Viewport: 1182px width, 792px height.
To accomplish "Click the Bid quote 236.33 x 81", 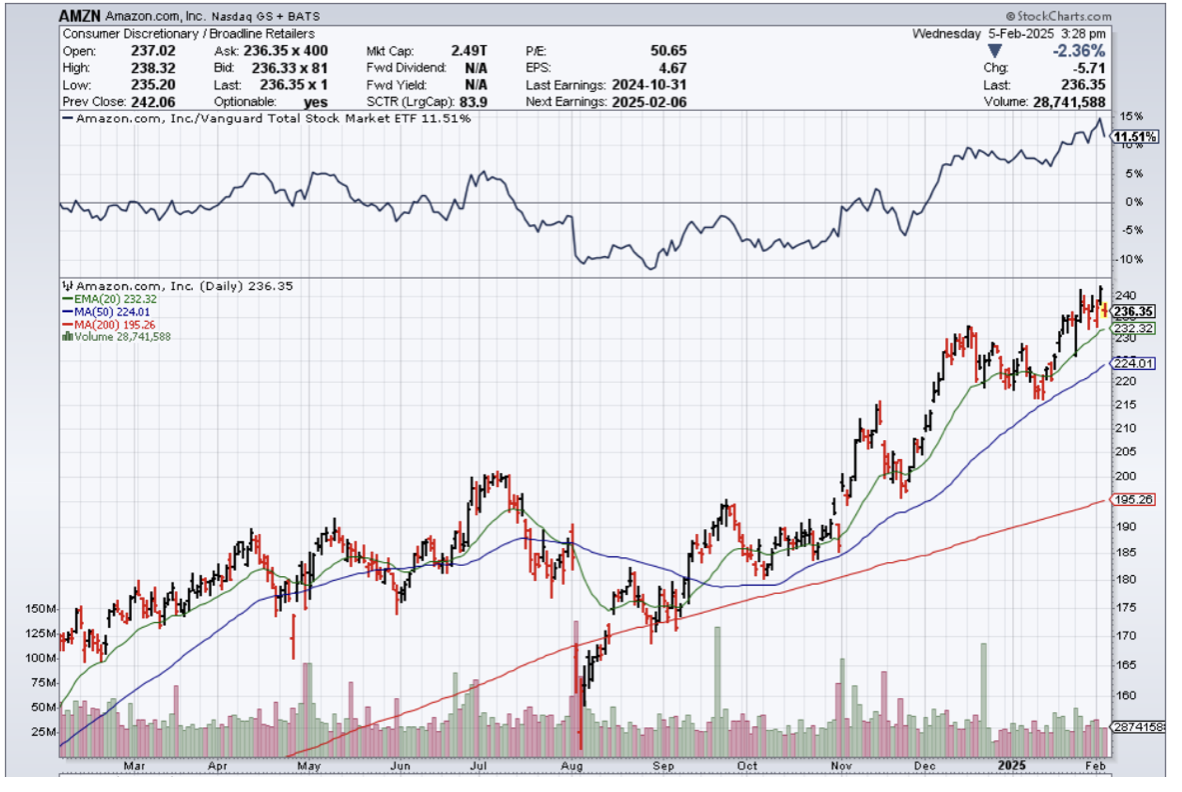I will click(x=289, y=68).
